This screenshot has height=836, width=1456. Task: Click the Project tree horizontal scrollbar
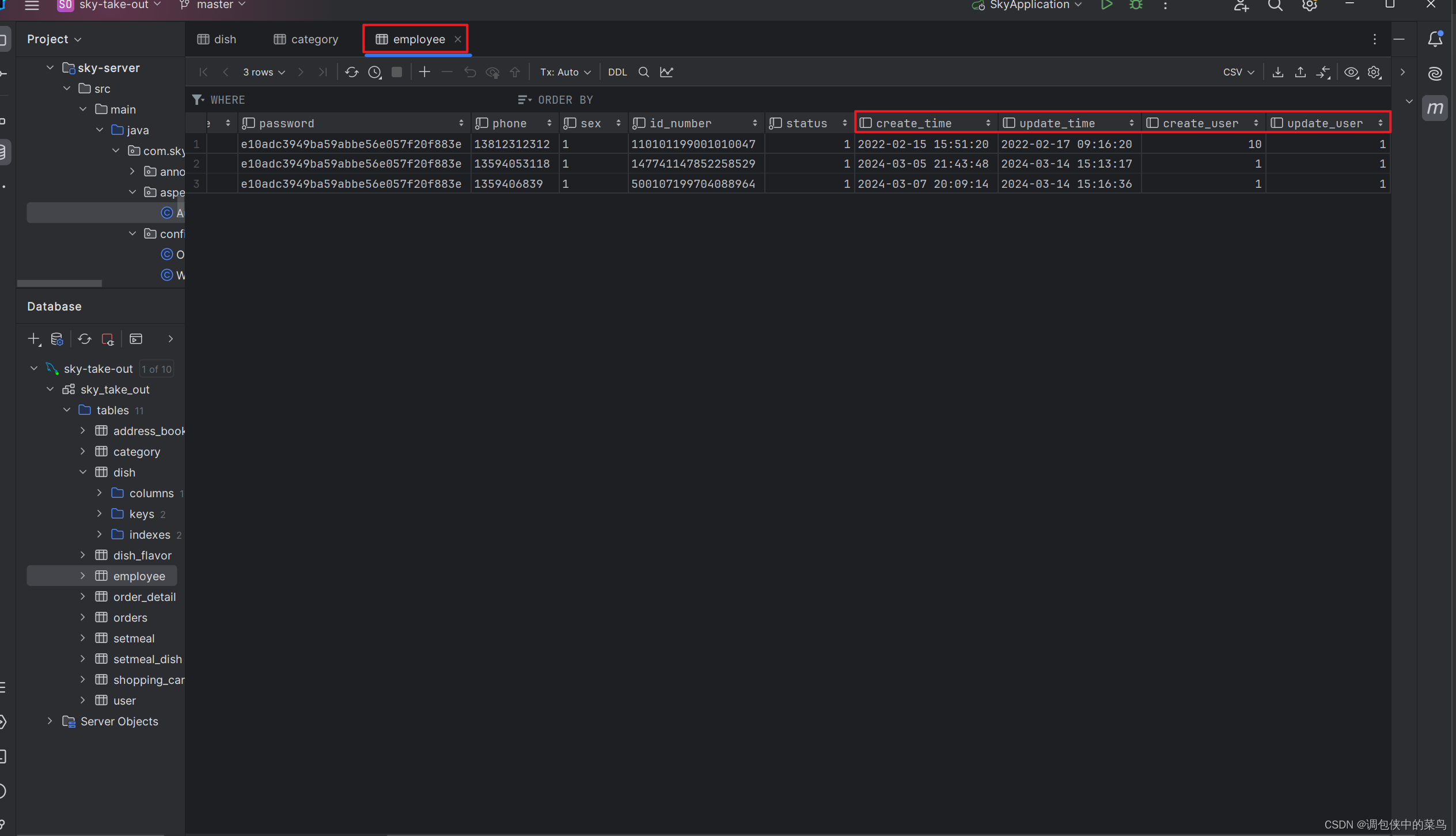tap(59, 283)
